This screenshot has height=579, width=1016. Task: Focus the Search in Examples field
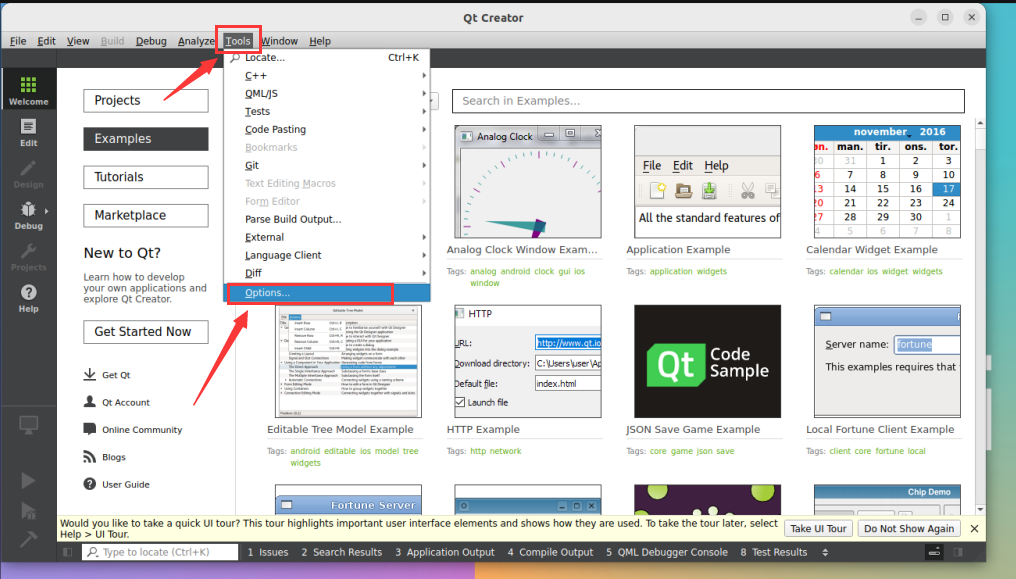point(708,101)
